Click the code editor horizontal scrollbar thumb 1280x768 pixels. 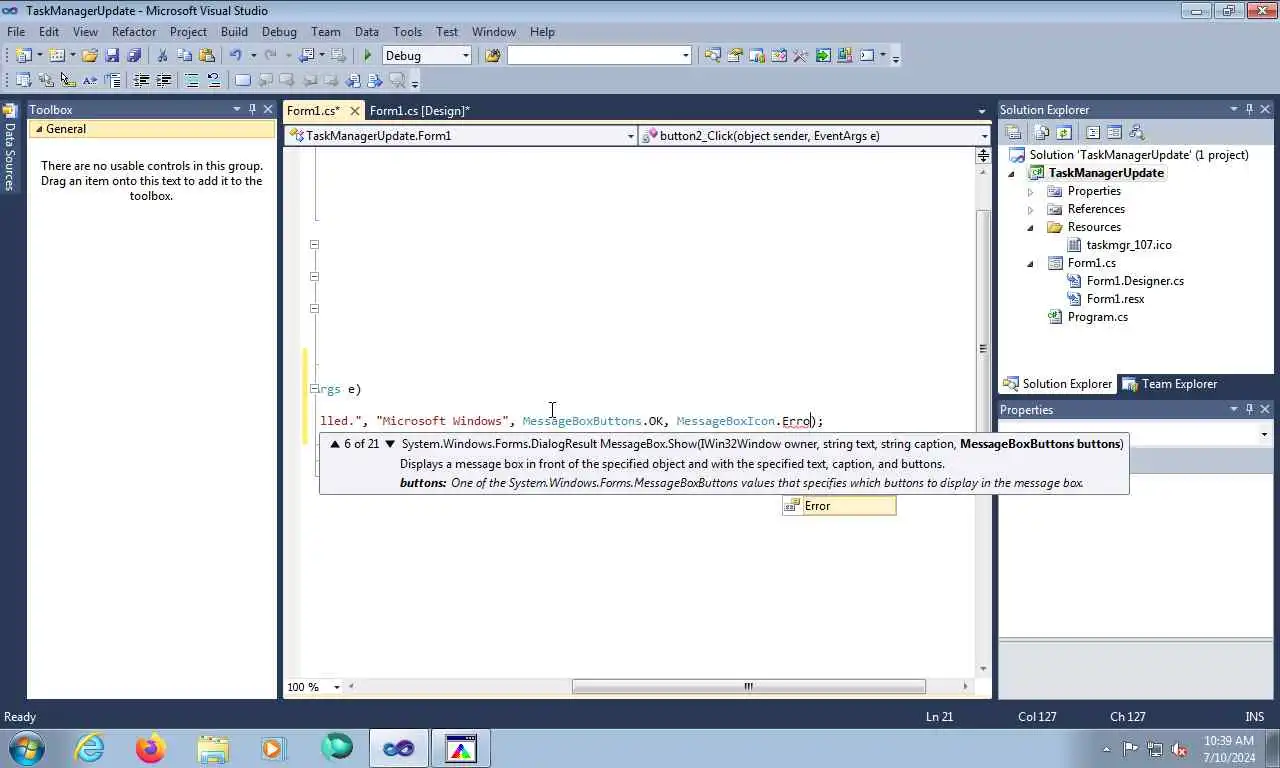point(749,686)
